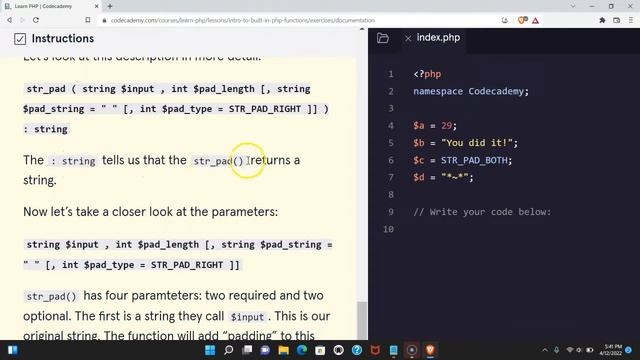This screenshot has width=640, height=360.
Task: Open the share page icon in address bar
Action: pyautogui.click(x=505, y=20)
